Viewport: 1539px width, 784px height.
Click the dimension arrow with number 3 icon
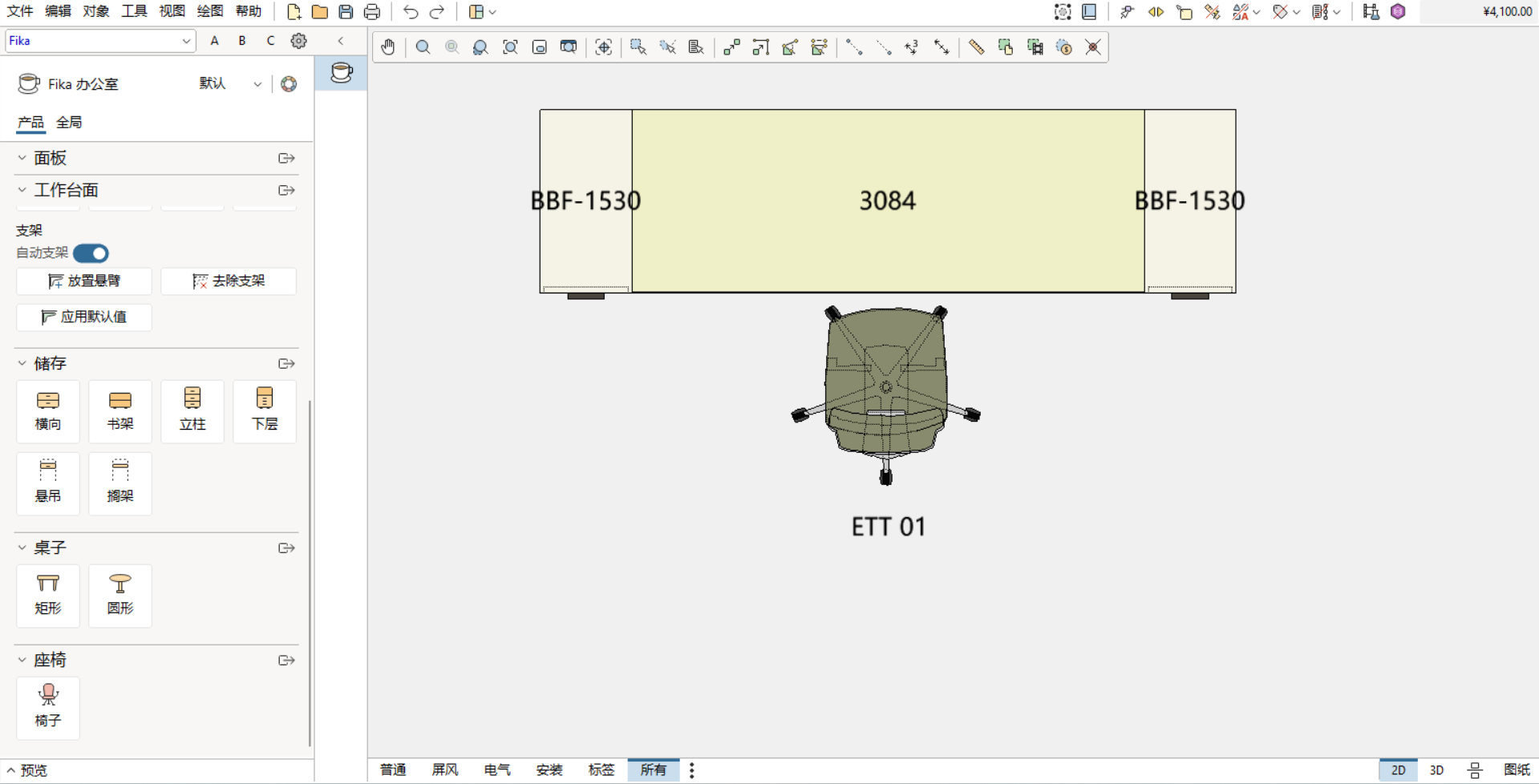[912, 47]
